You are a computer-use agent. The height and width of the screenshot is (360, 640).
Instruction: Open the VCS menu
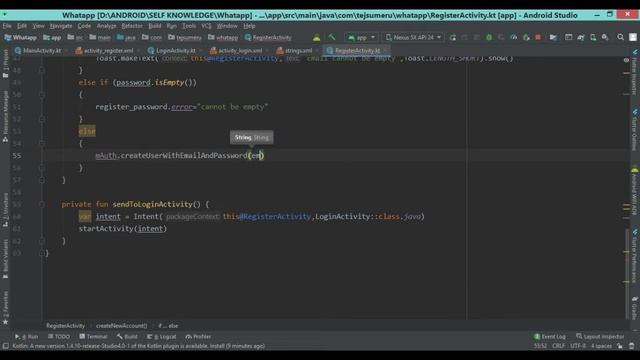[206, 26]
